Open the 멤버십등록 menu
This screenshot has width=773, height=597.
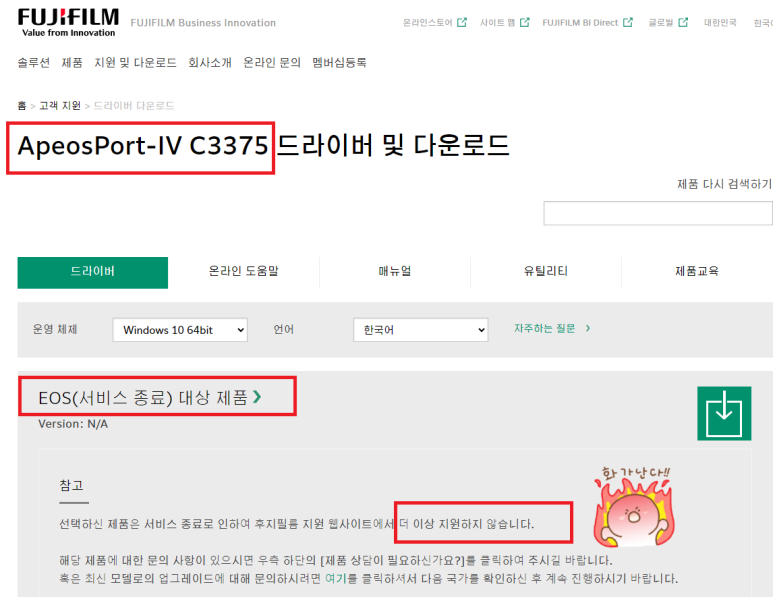[339, 63]
